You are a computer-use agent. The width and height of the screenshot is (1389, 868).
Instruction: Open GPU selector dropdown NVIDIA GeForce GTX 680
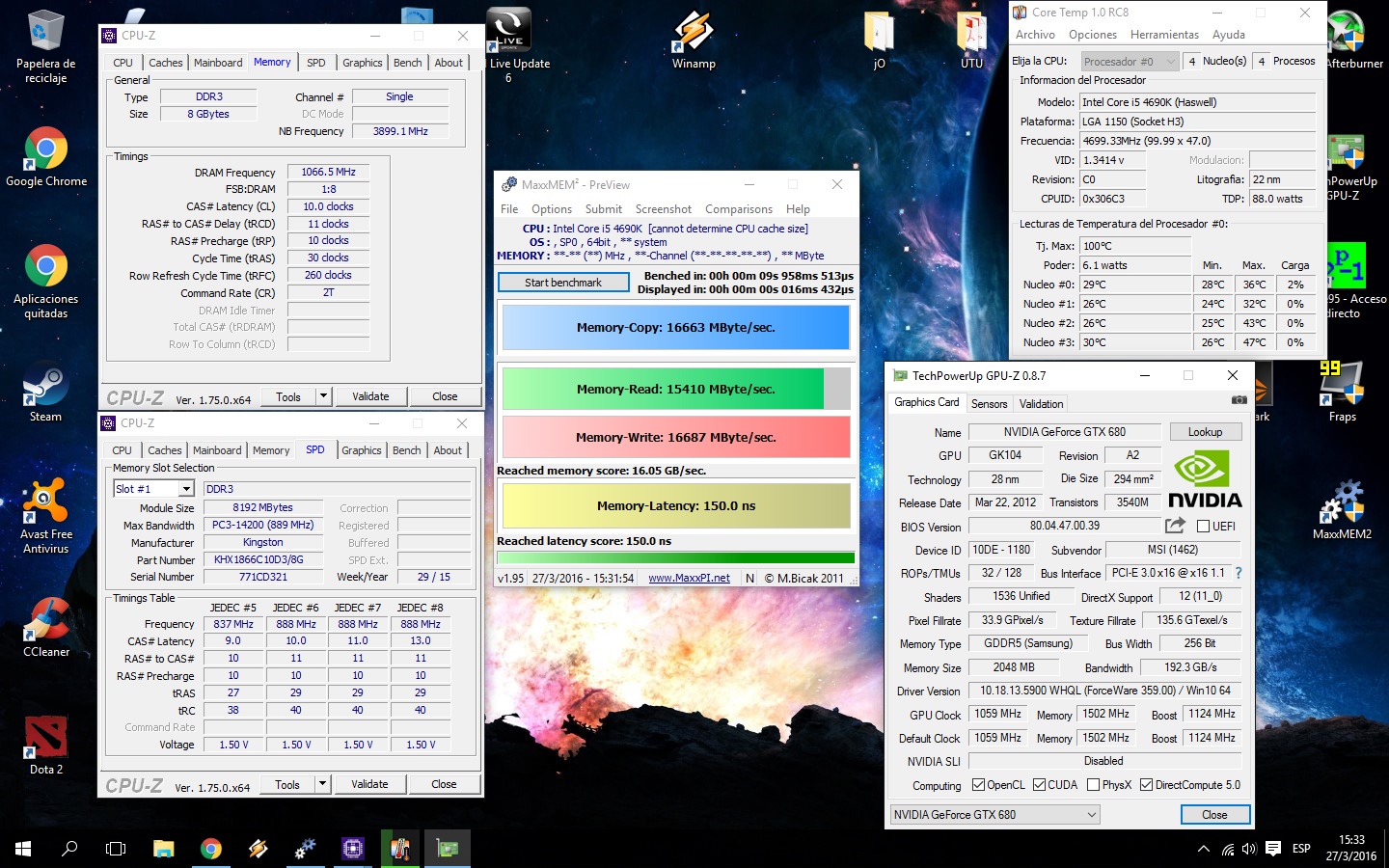click(994, 815)
